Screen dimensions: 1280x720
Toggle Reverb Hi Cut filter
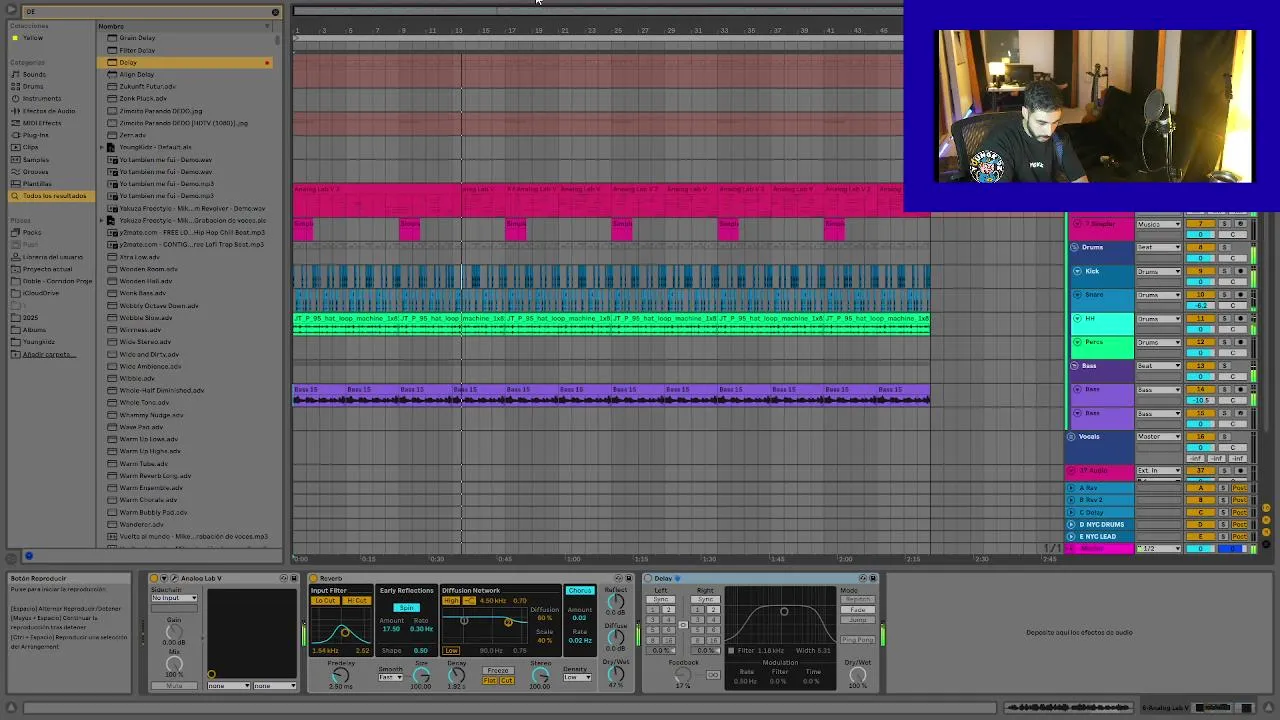(356, 600)
